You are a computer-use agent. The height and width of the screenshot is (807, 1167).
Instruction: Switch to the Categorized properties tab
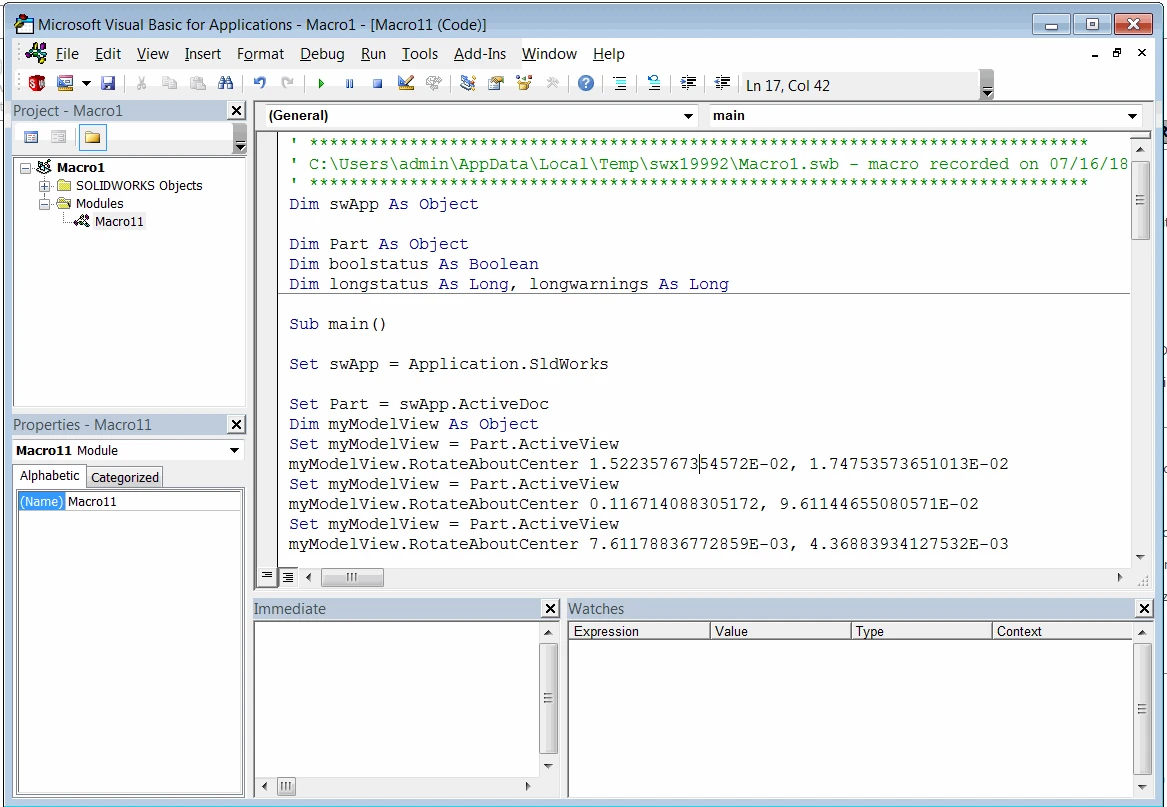125,477
